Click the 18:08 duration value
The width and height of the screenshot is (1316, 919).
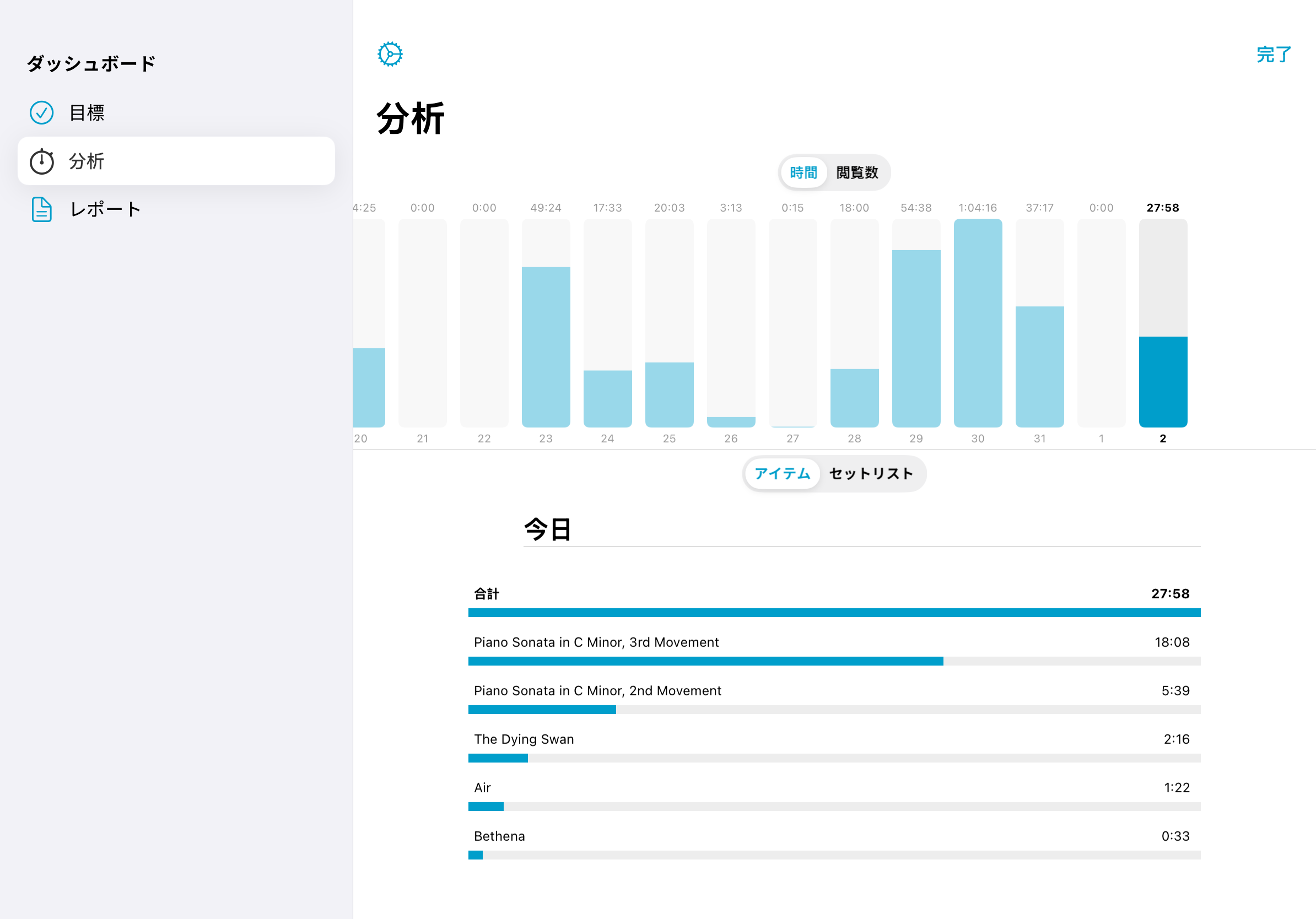click(x=1172, y=642)
